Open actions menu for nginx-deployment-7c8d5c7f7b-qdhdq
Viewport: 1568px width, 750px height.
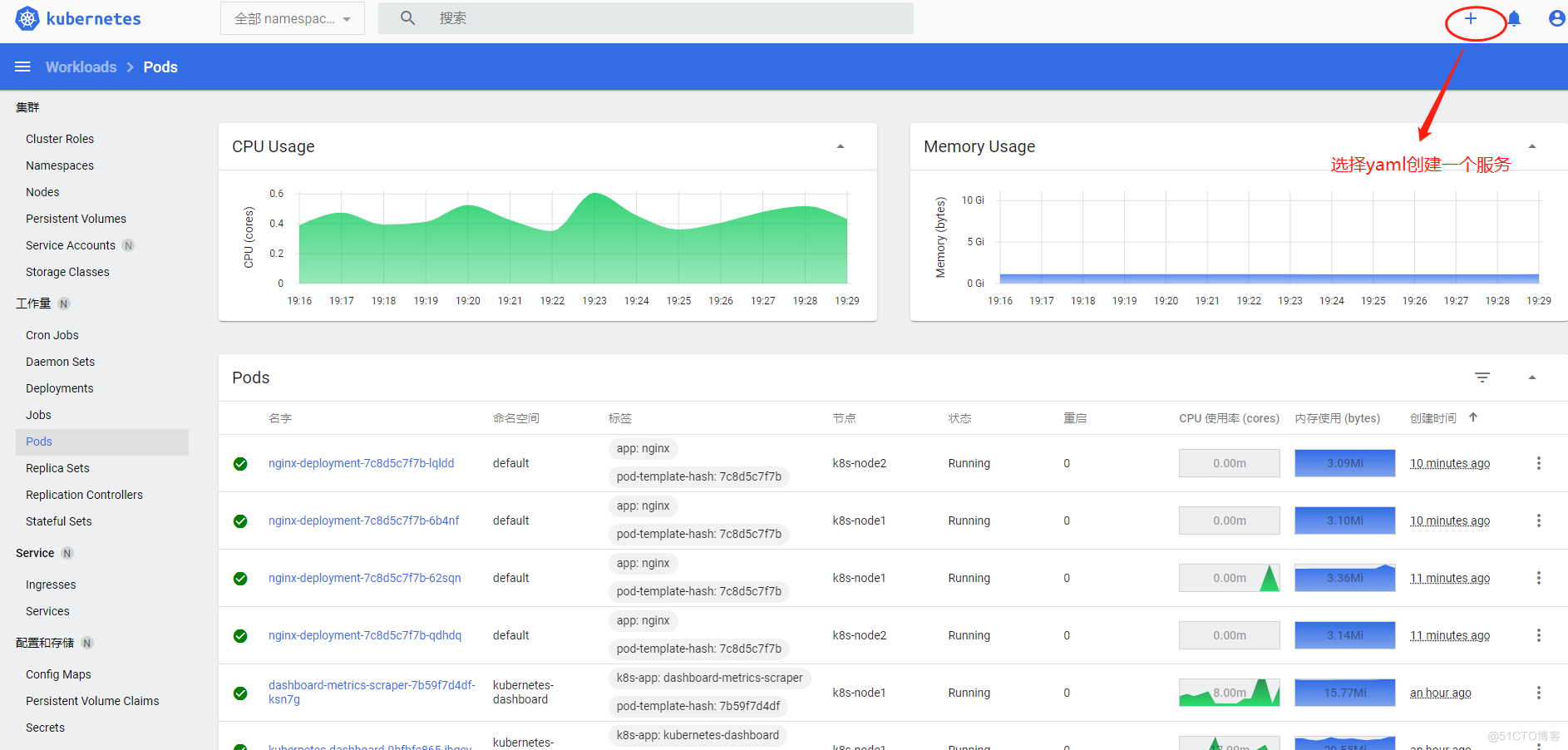[x=1538, y=635]
